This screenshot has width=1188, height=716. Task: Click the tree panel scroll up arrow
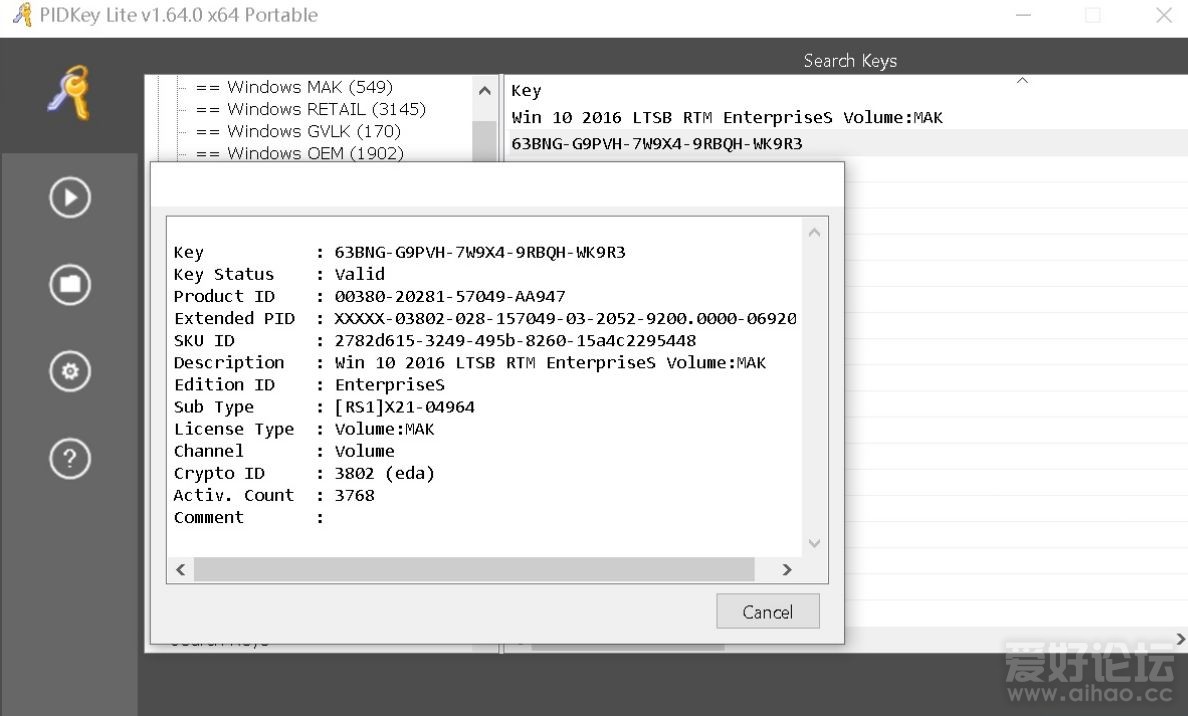click(x=485, y=91)
